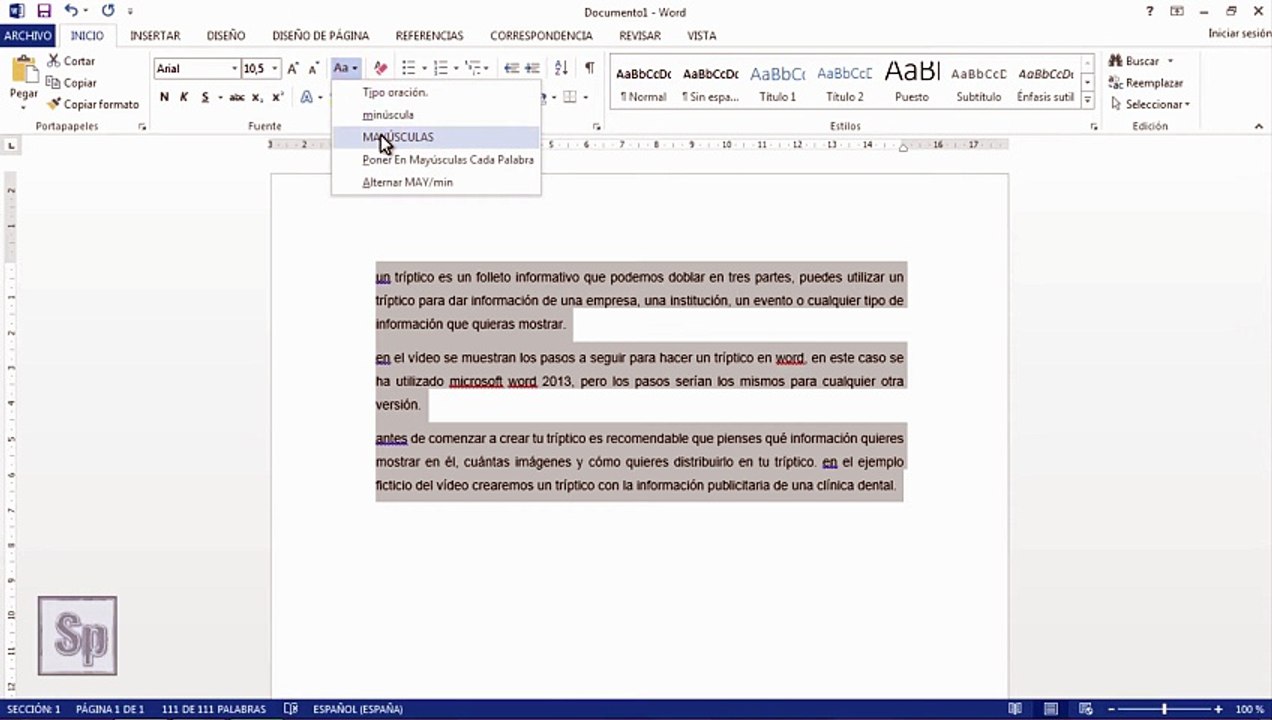Click Copiar in Portapapeles group
The height and width of the screenshot is (720, 1272).
tap(72, 83)
